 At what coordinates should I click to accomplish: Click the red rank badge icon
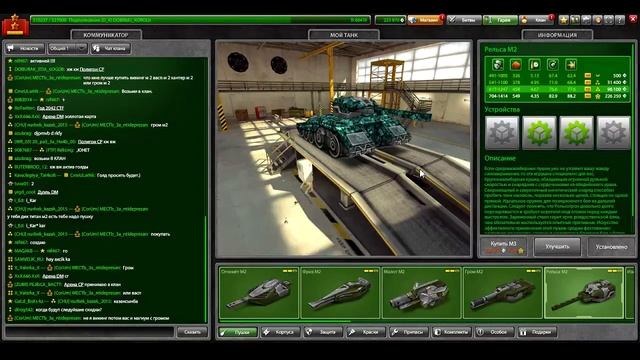[x=15, y=25]
